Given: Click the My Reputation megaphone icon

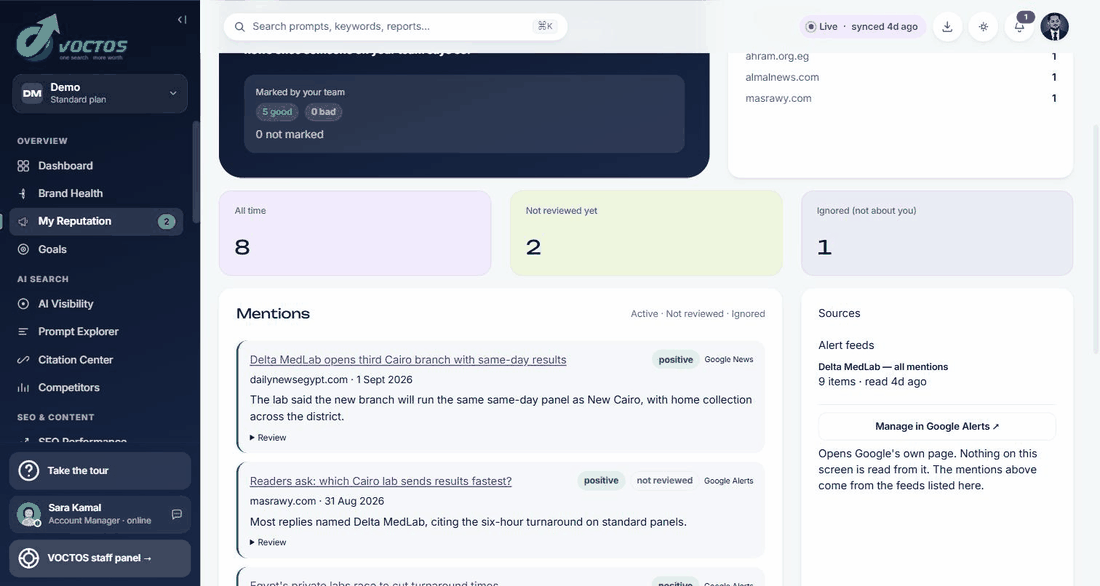Looking at the screenshot, I should coord(23,221).
